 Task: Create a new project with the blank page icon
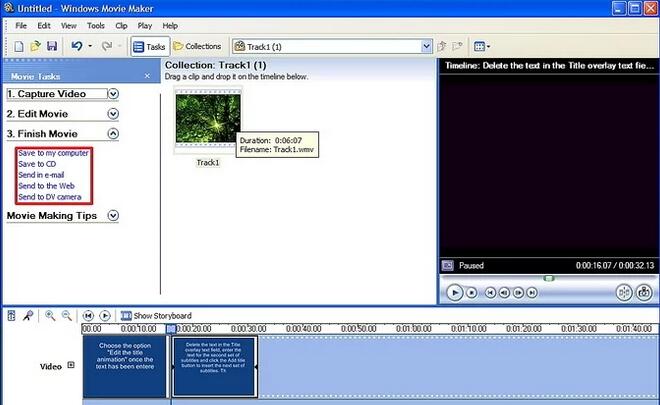tap(19, 46)
